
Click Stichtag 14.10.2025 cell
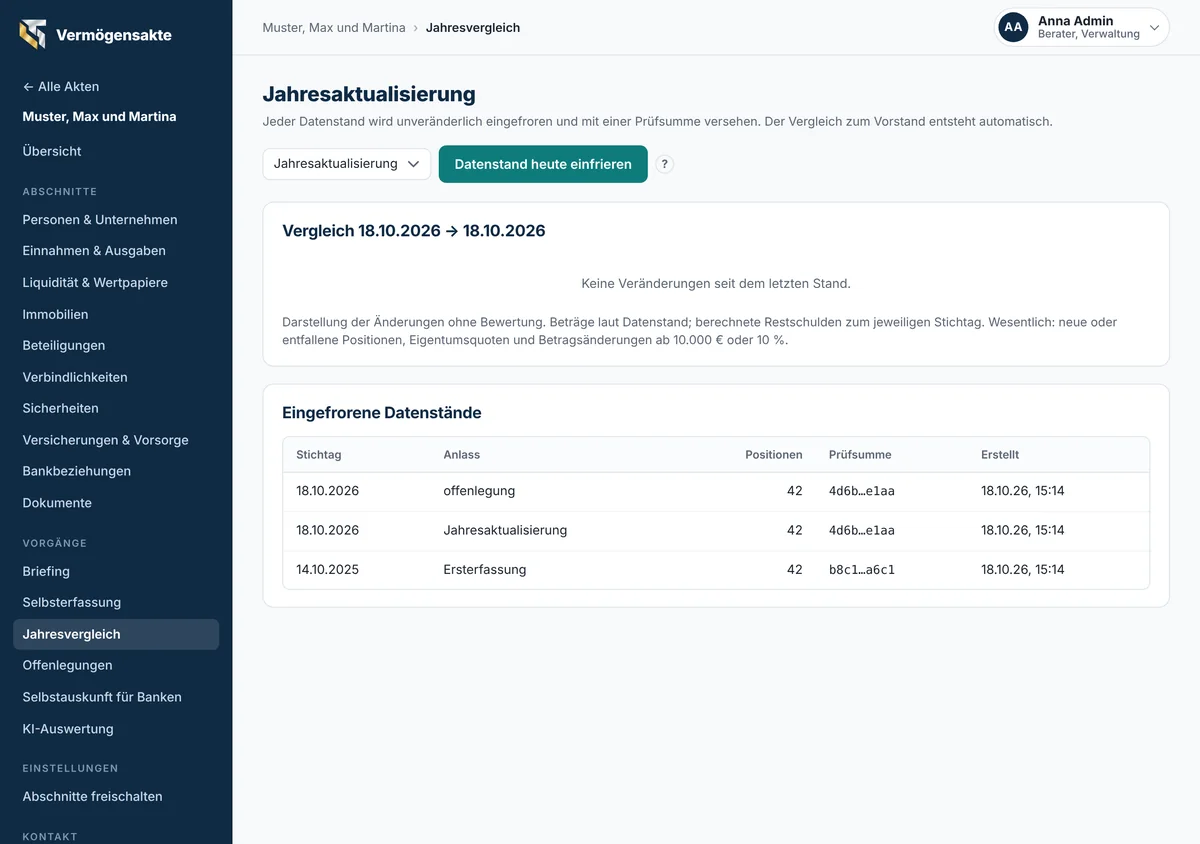327,569
